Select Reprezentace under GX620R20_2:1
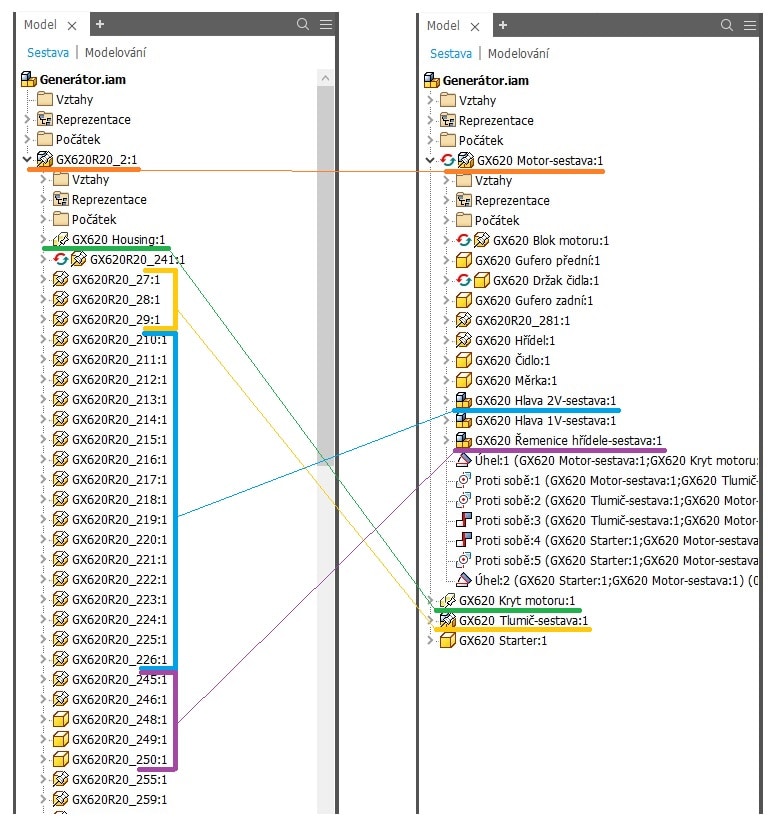Image resolution: width=776 pixels, height=831 pixels. click(109, 199)
